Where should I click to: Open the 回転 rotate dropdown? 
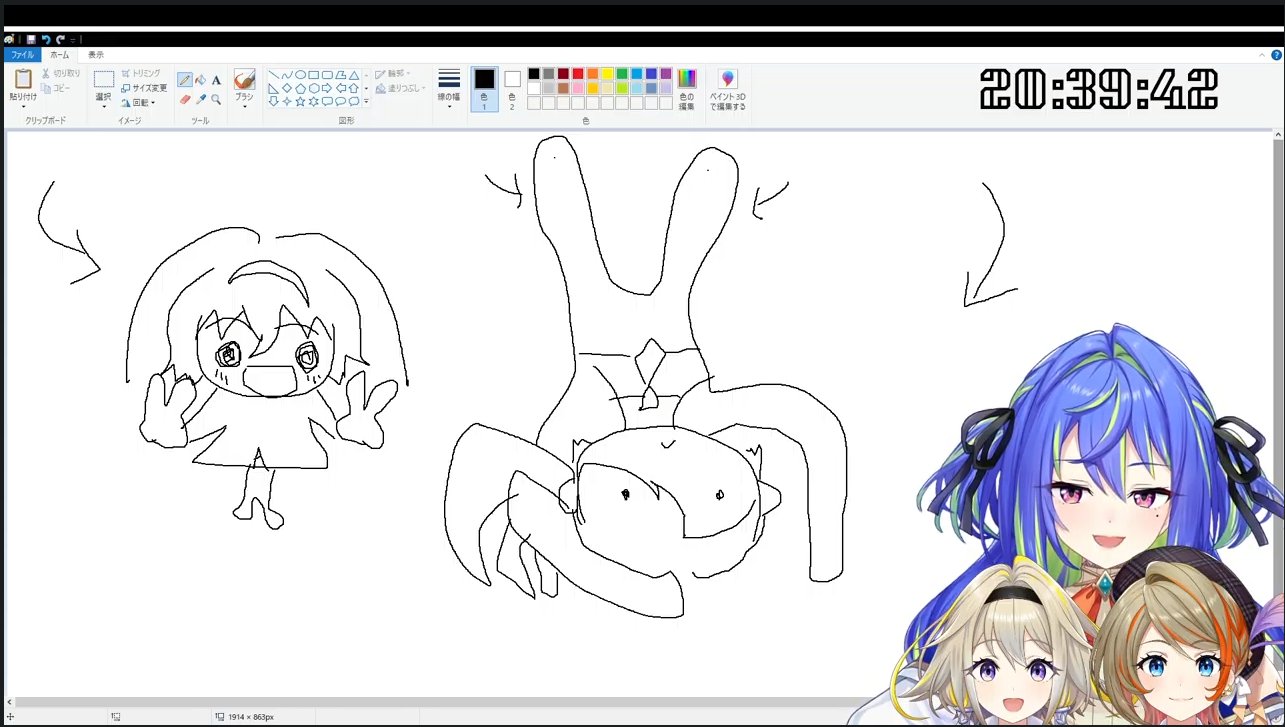click(x=138, y=102)
